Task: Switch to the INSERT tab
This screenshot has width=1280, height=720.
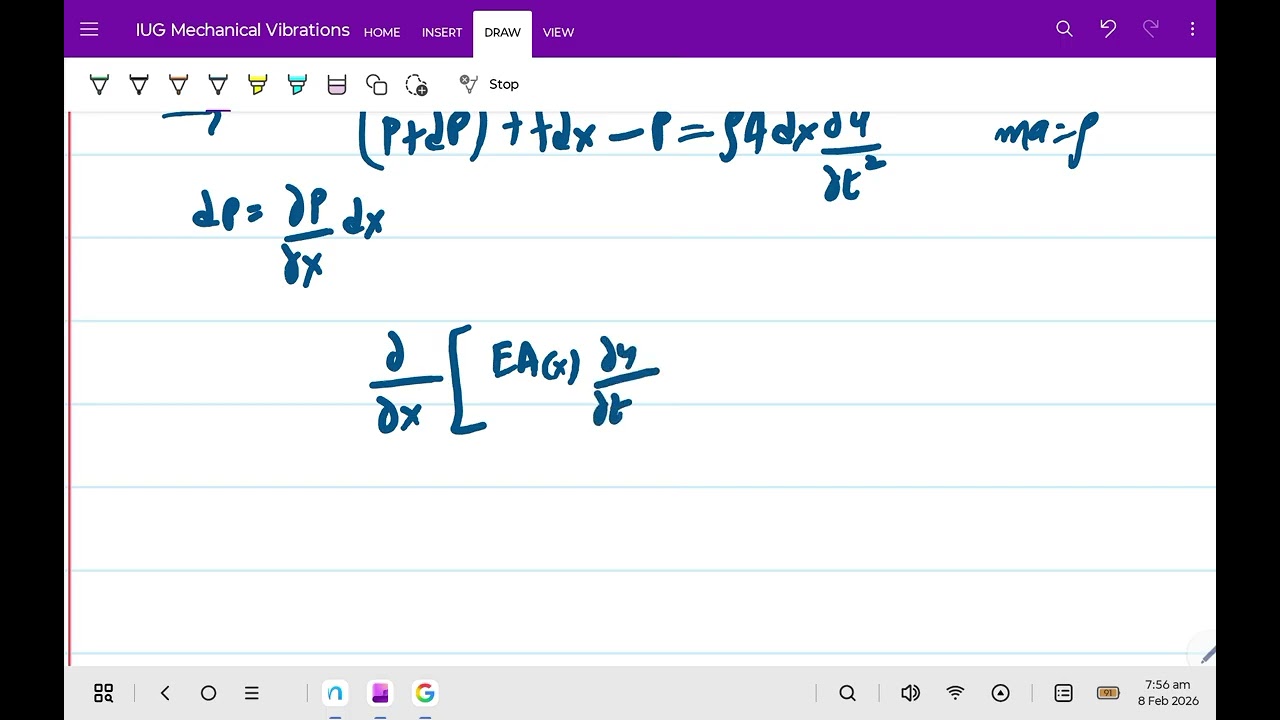Action: (x=442, y=32)
